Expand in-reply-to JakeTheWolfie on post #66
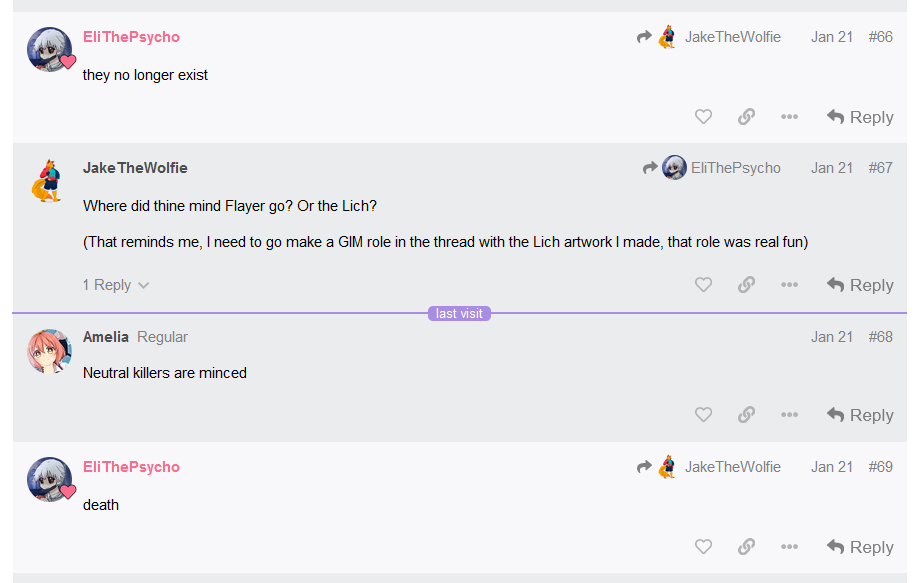 (x=709, y=37)
